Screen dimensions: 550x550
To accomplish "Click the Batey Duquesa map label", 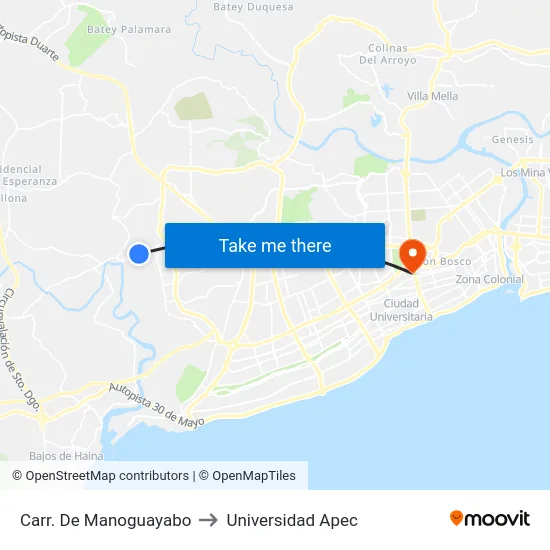I will coord(253,7).
